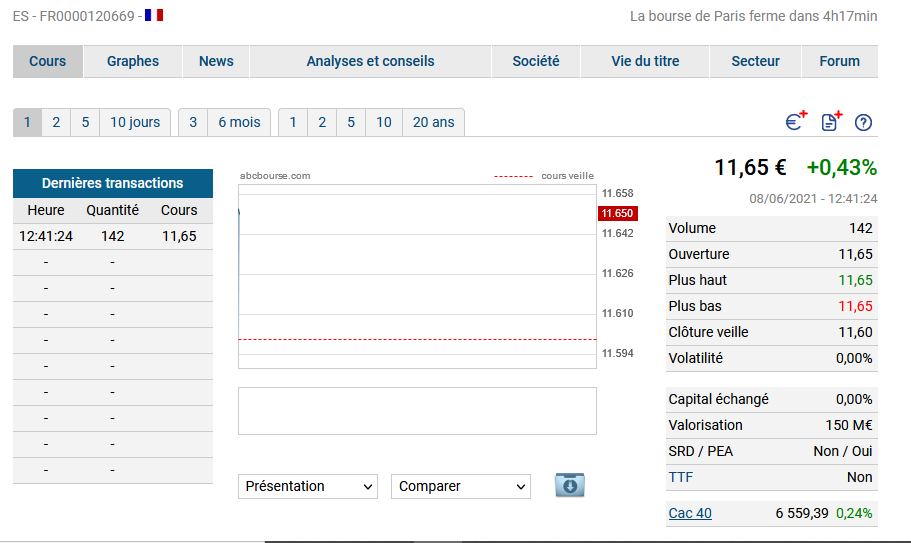Select the 1 year chart period
The width and height of the screenshot is (911, 543).
click(293, 123)
